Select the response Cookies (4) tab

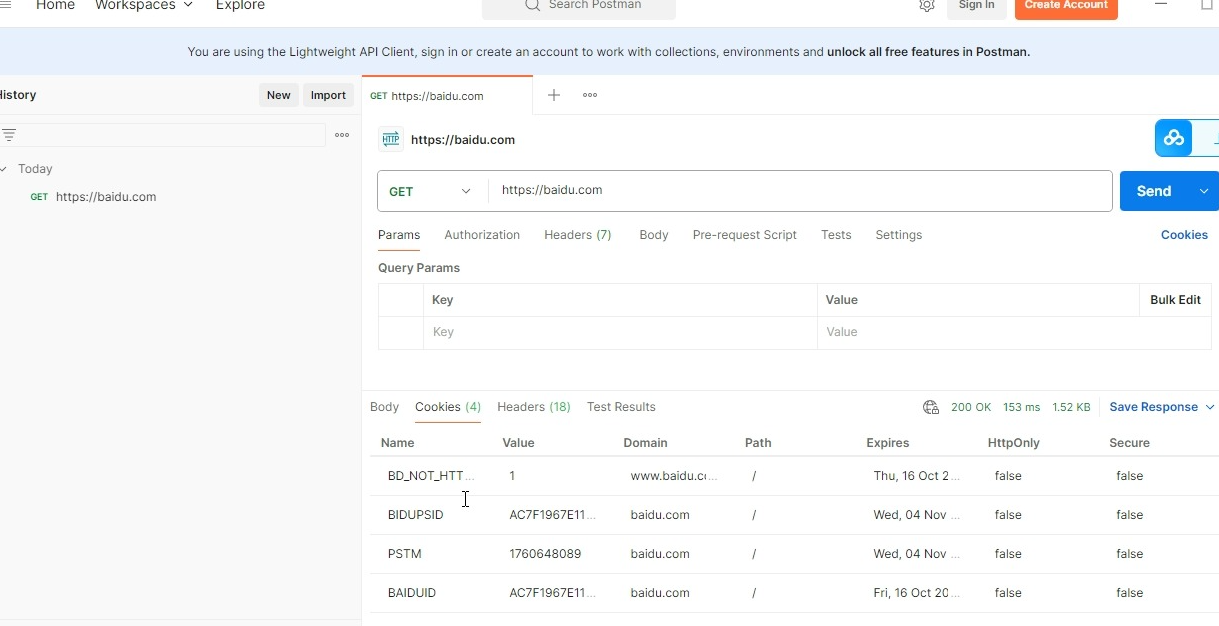pos(448,407)
